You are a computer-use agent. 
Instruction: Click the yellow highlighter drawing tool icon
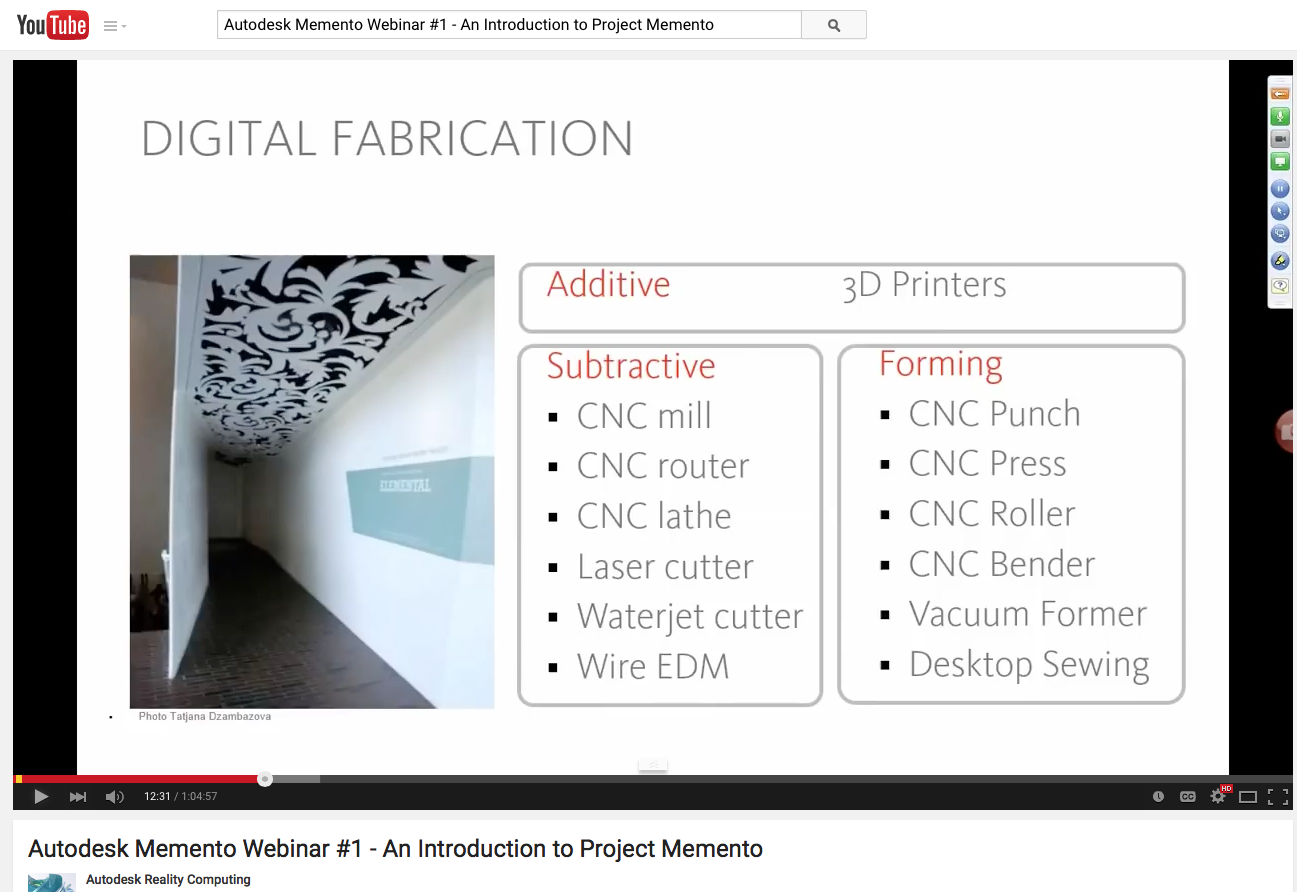[1280, 261]
